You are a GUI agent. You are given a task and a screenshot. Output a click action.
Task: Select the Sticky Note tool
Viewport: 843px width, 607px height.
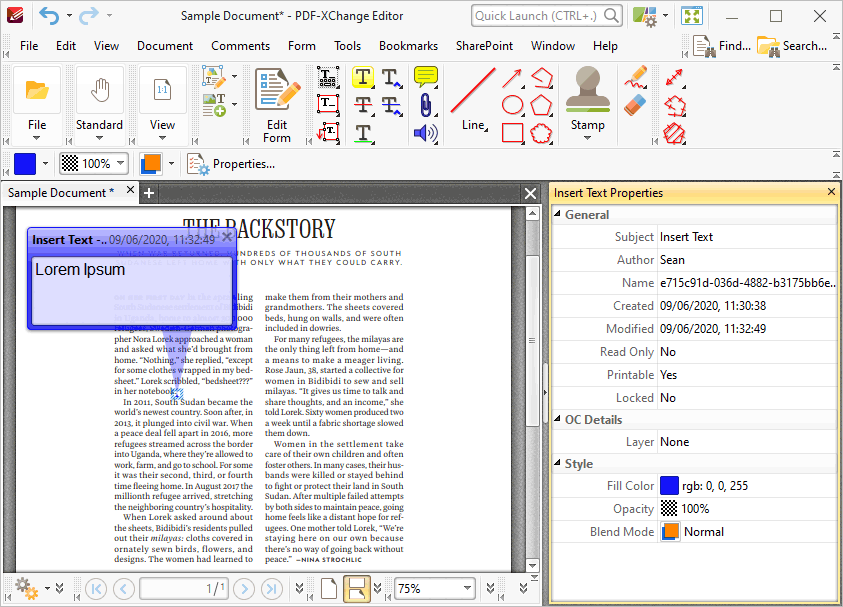425,77
